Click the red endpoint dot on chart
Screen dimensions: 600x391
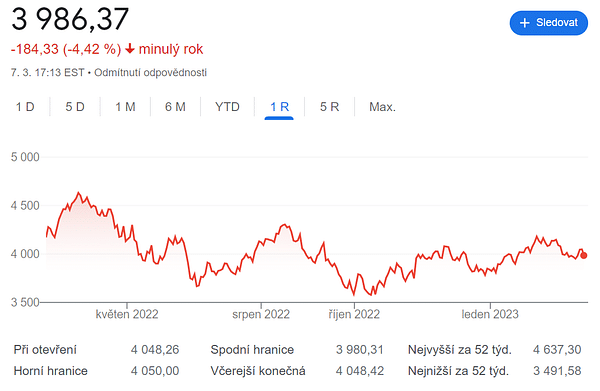[583, 255]
